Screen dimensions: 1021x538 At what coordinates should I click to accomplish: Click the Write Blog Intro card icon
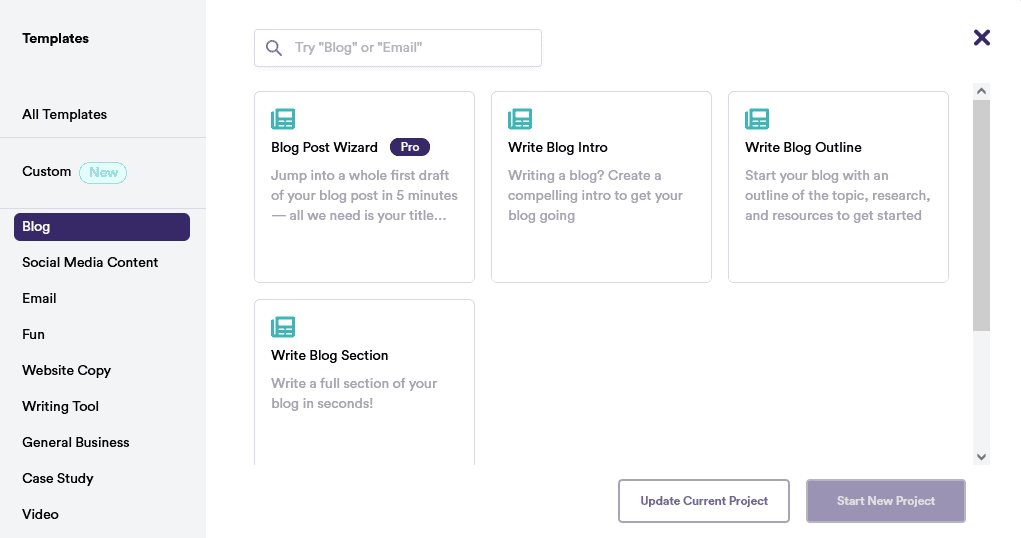point(520,119)
